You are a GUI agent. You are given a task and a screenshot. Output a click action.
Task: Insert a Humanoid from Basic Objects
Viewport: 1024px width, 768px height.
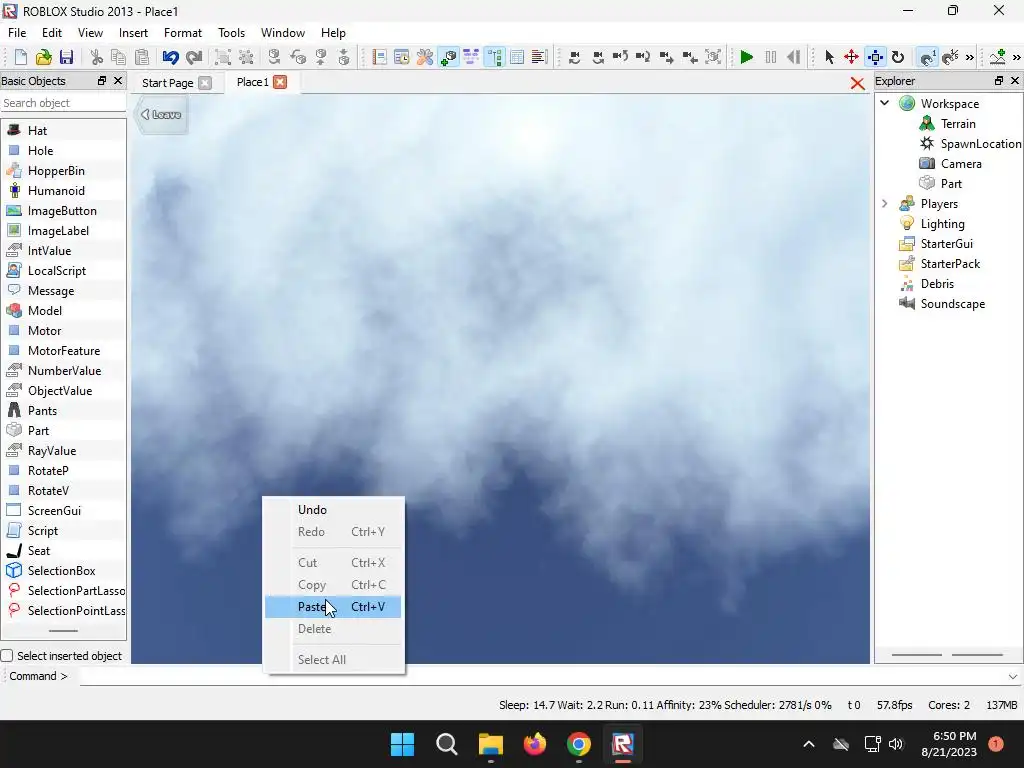coord(56,191)
